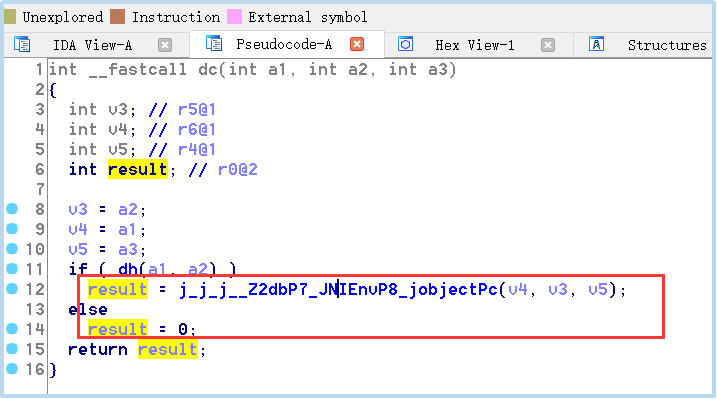Toggle breakpoint dot on line 15
Viewport: 718px width, 399px height.
12,349
